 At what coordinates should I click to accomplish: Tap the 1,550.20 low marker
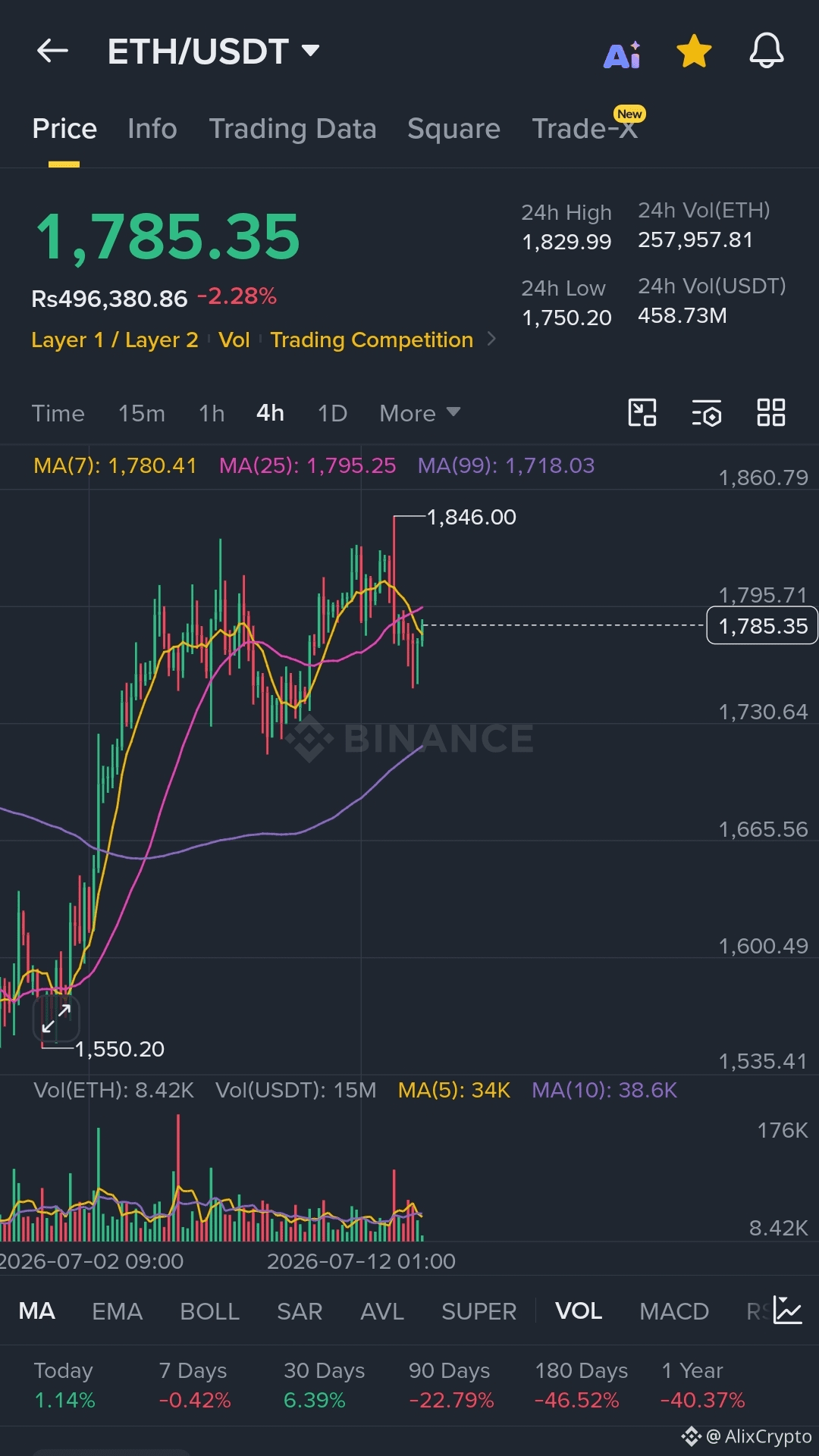tap(120, 1049)
